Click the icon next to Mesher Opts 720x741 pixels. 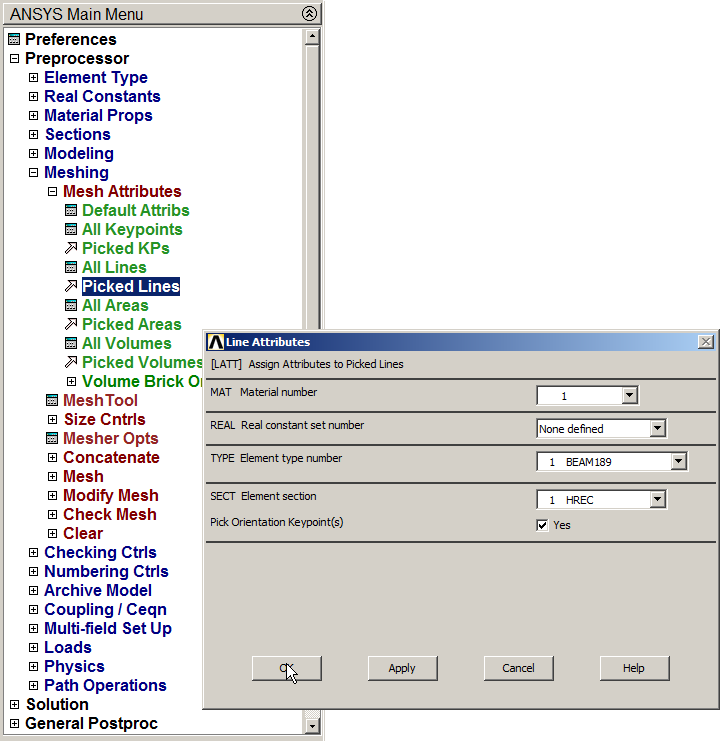(x=52, y=439)
